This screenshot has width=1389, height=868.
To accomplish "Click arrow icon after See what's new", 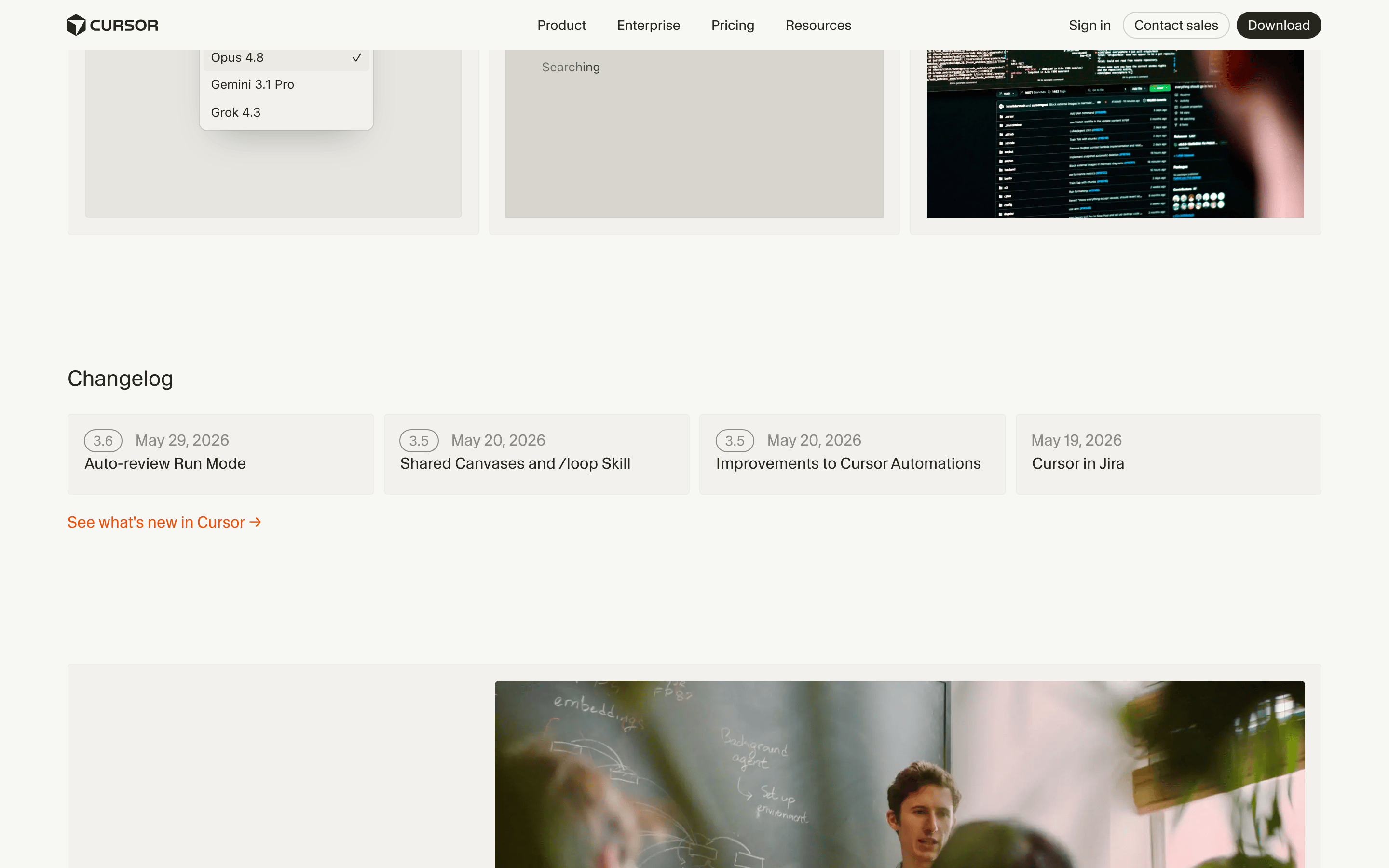I will [256, 522].
